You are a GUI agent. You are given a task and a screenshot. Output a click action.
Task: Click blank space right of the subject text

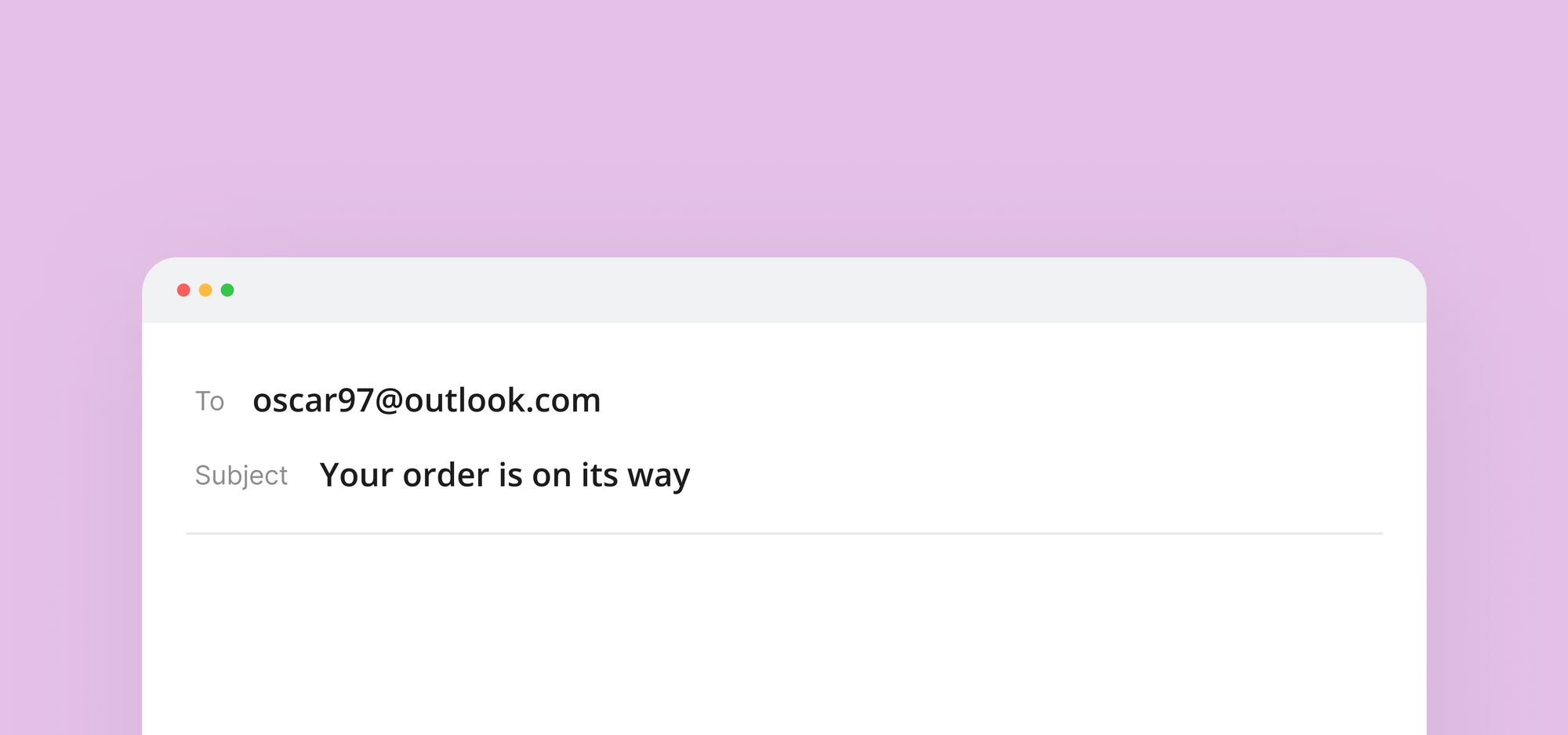1036,475
